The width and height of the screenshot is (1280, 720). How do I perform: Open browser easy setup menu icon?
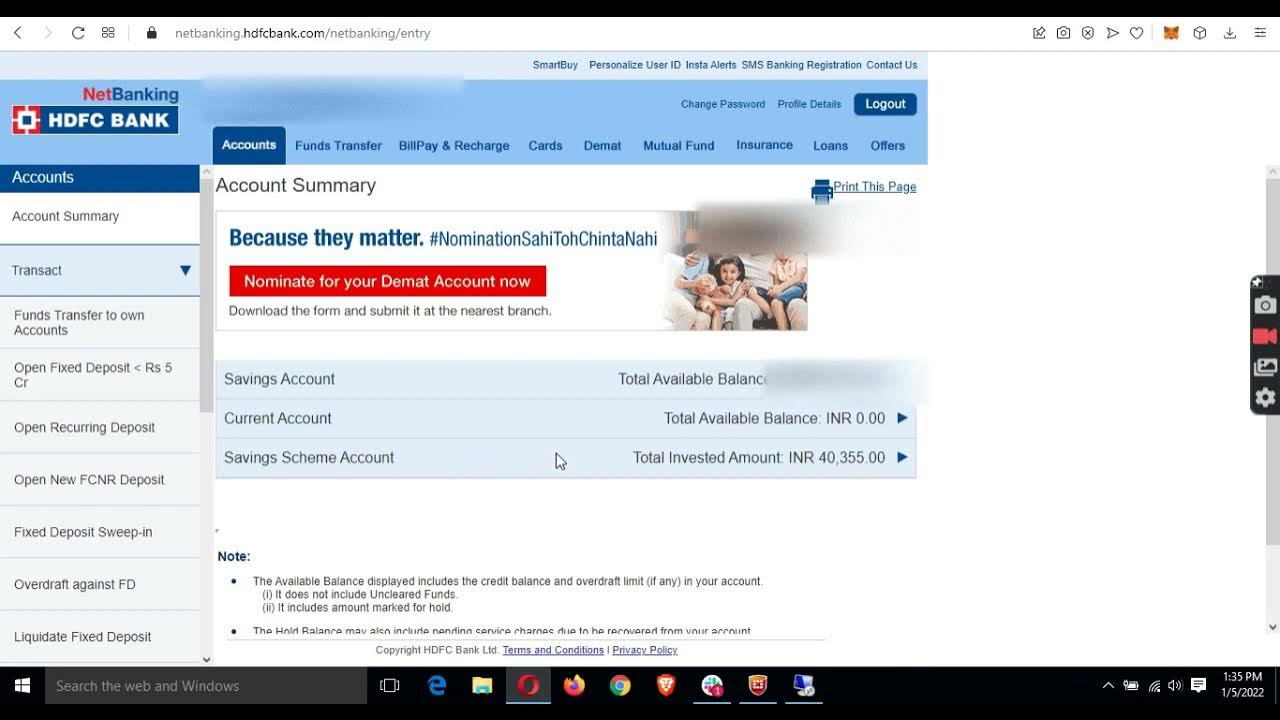[x=1260, y=33]
